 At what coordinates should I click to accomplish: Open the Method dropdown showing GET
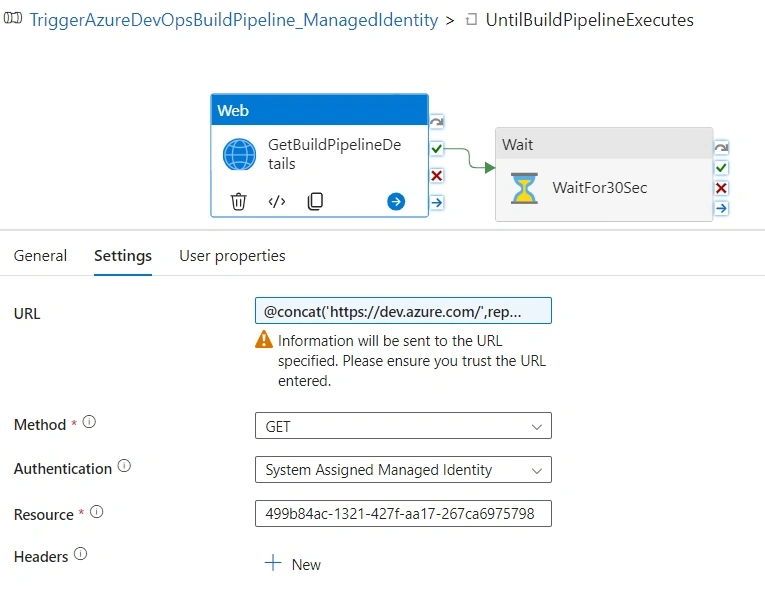(403, 426)
